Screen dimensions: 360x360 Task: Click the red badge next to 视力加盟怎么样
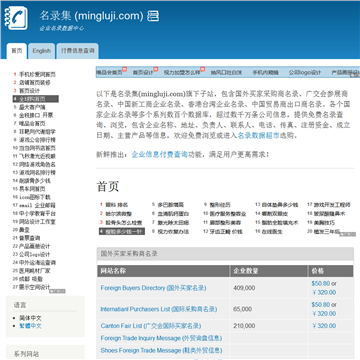pyautogui.click(x=202, y=69)
